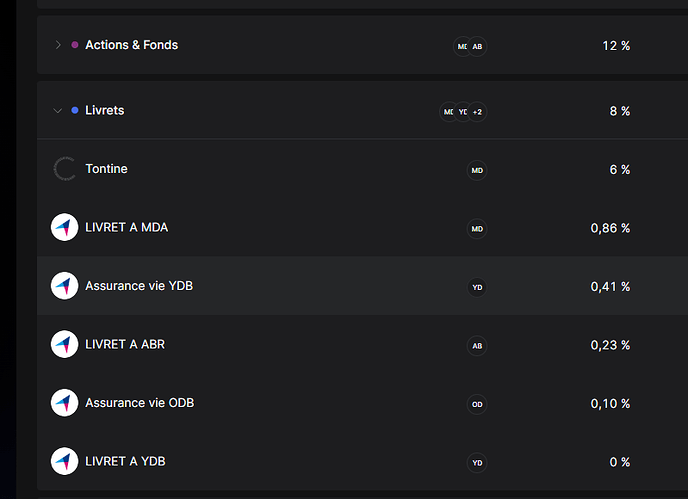Expand the Actions & Fonds category chevron

pyautogui.click(x=58, y=45)
